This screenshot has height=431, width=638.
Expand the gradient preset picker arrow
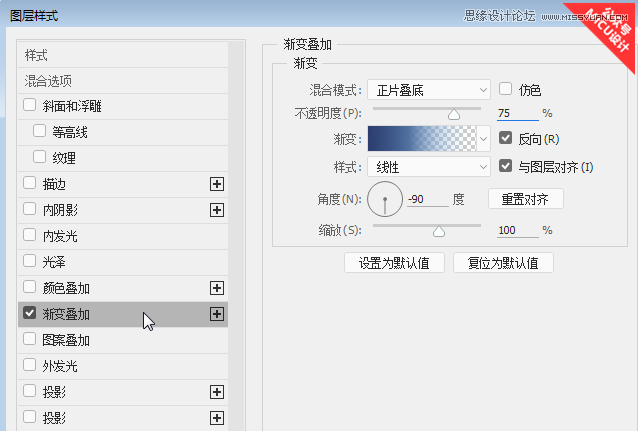[484, 139]
